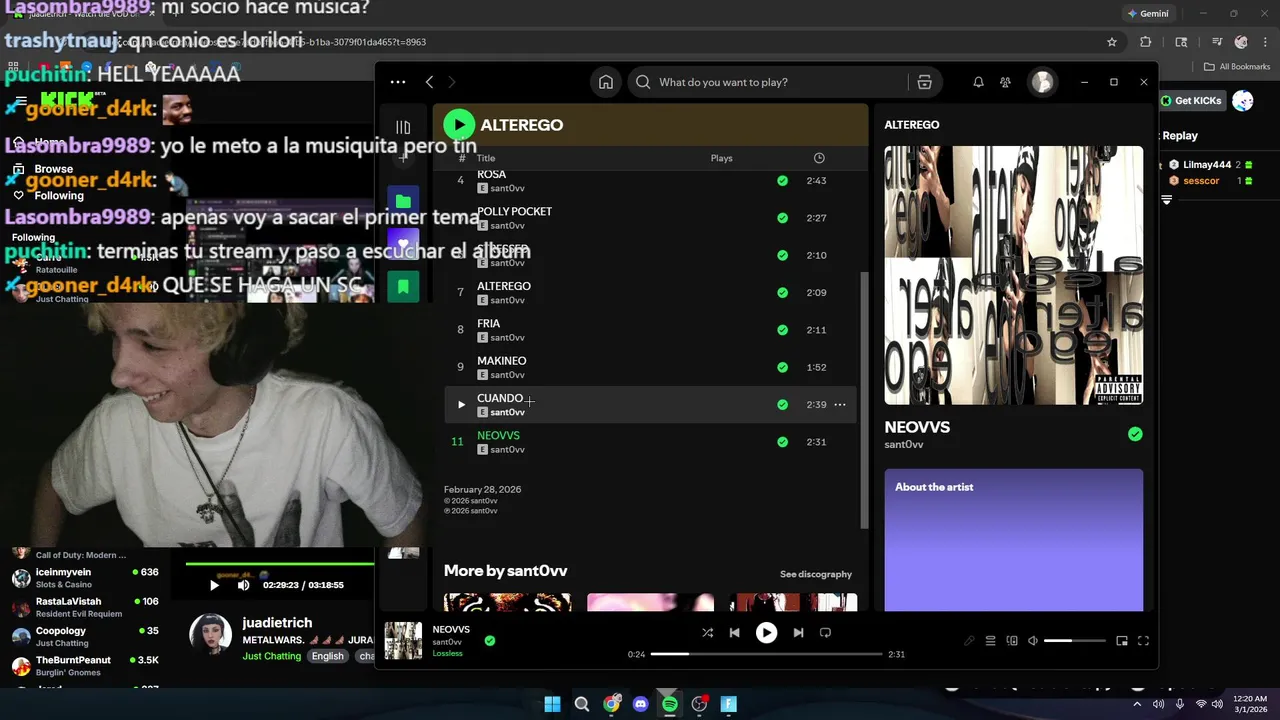
Task: Toggle the saved checkmark next to NEOVVS in Now Playing panel
Action: click(1135, 434)
